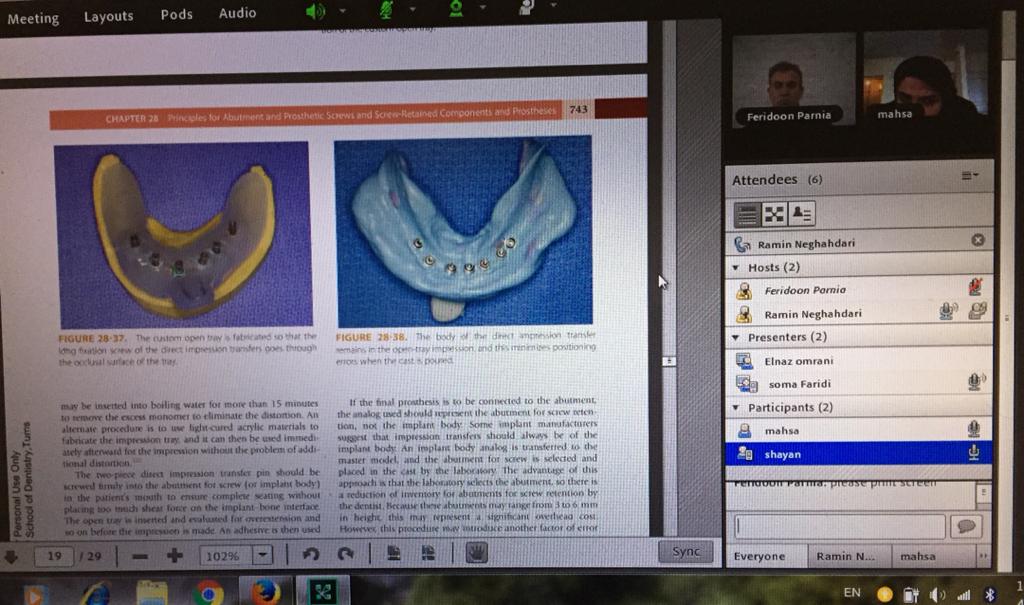Rotate the document counterclockwise
This screenshot has width=1024, height=605.
tap(310, 554)
